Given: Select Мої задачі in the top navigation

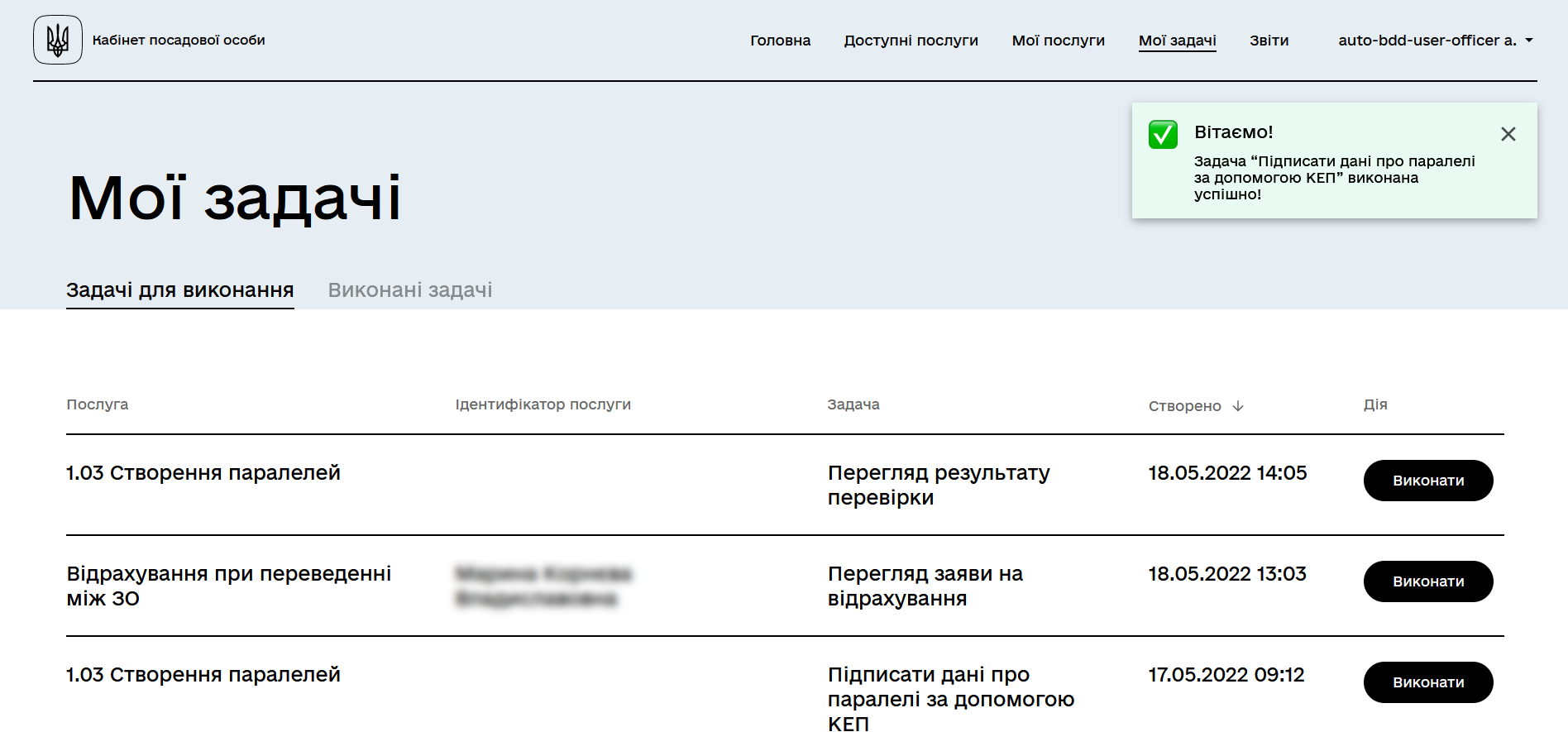Looking at the screenshot, I should click(x=1177, y=41).
